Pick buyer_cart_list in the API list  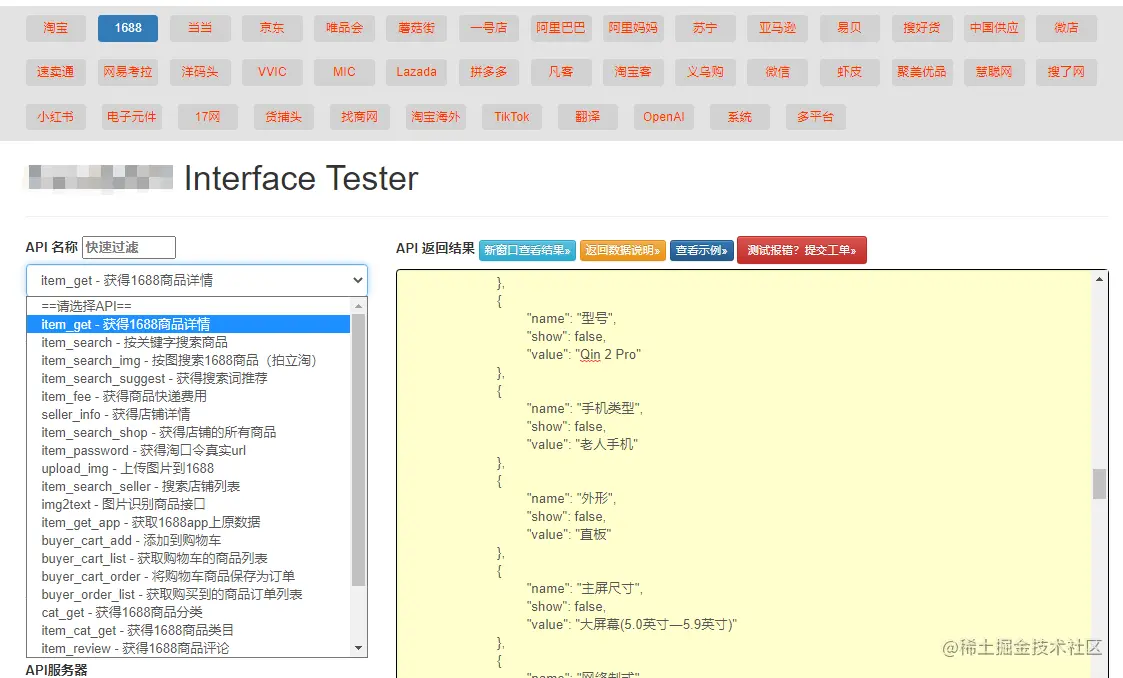188,558
